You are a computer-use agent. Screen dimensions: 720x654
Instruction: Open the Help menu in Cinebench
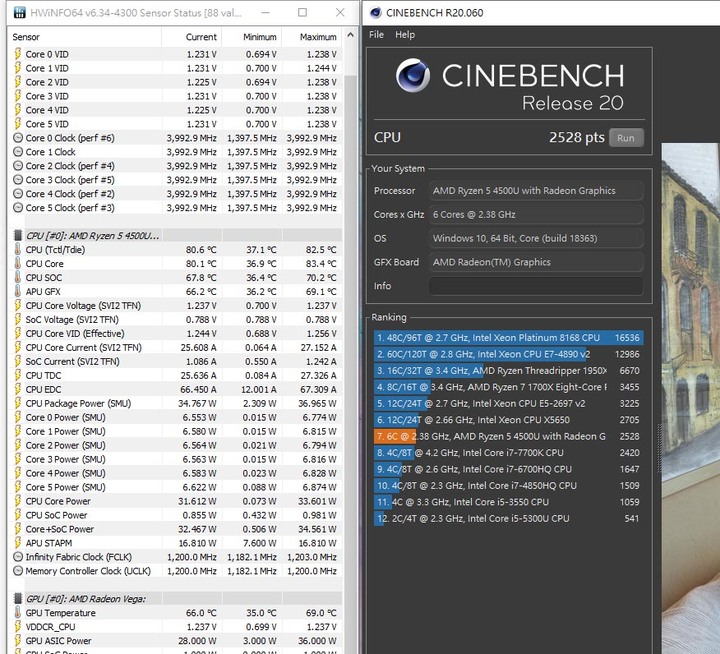pos(405,34)
